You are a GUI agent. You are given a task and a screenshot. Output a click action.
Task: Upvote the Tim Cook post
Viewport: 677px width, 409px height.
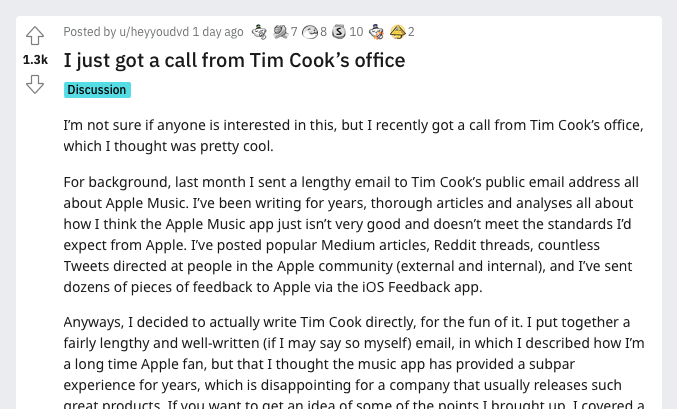point(35,37)
